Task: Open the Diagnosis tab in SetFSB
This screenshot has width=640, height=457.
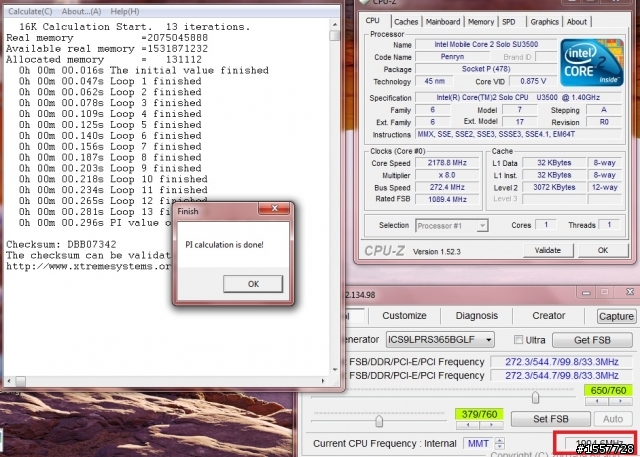Action: click(x=477, y=315)
